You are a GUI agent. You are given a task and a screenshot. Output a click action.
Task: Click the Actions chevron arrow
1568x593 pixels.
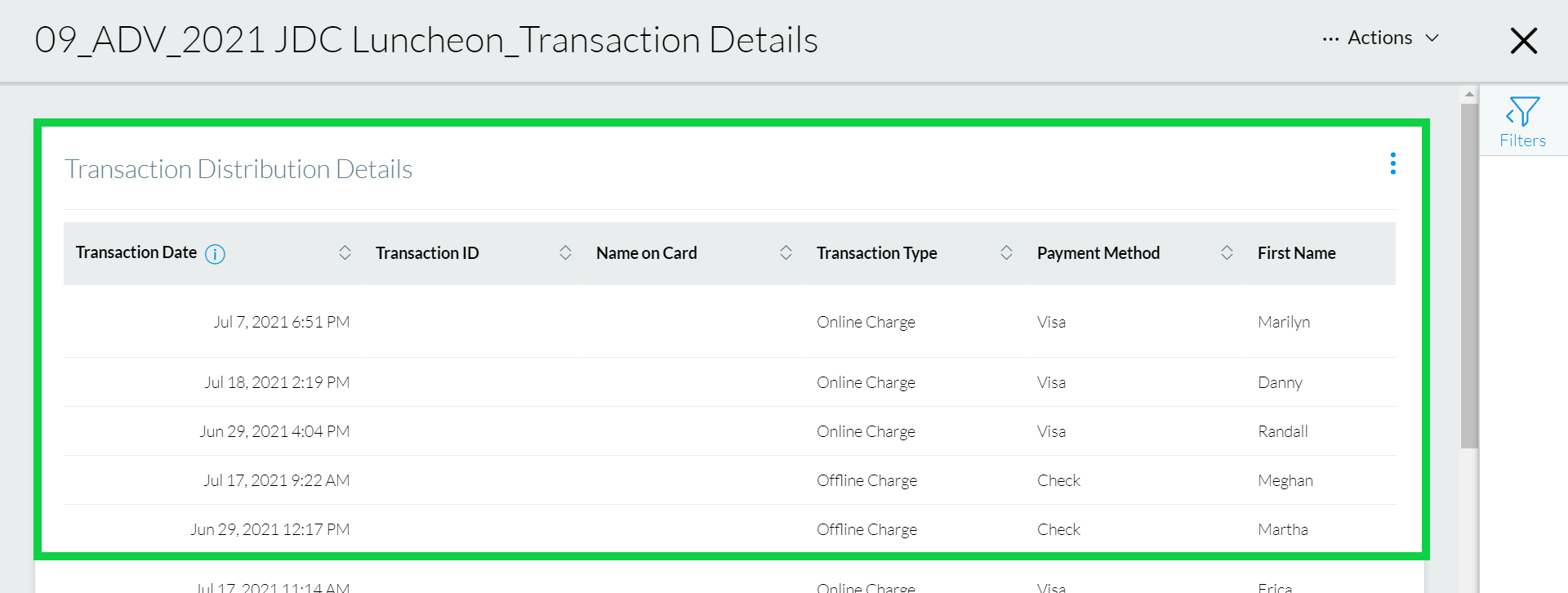coord(1432,38)
